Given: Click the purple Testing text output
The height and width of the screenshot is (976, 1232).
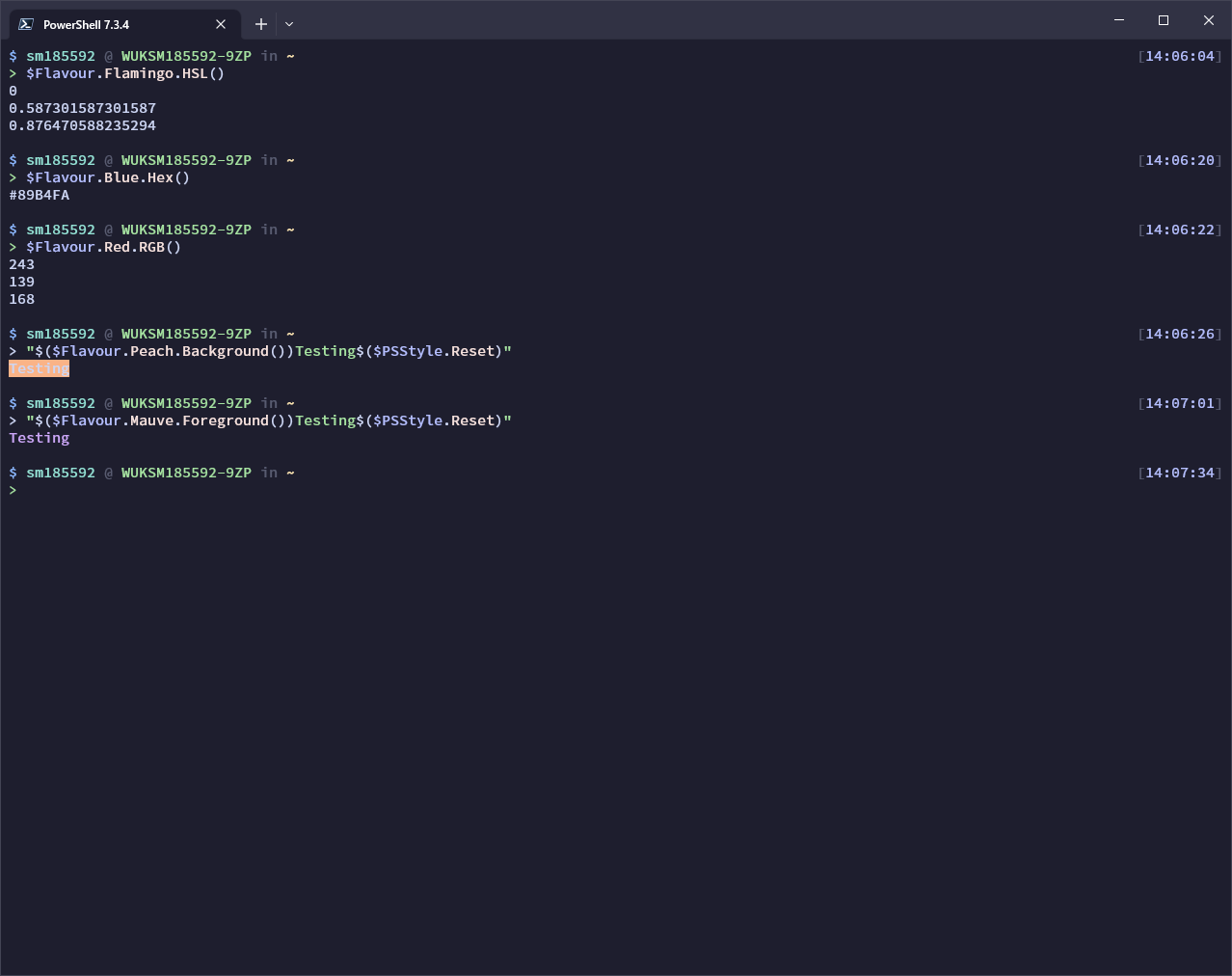Looking at the screenshot, I should pyautogui.click(x=39, y=438).
